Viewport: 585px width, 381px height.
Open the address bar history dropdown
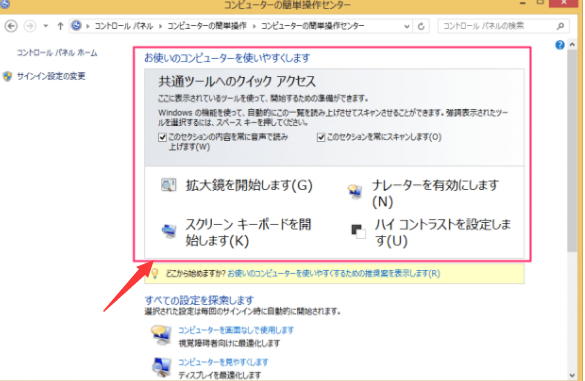pyautogui.click(x=407, y=26)
